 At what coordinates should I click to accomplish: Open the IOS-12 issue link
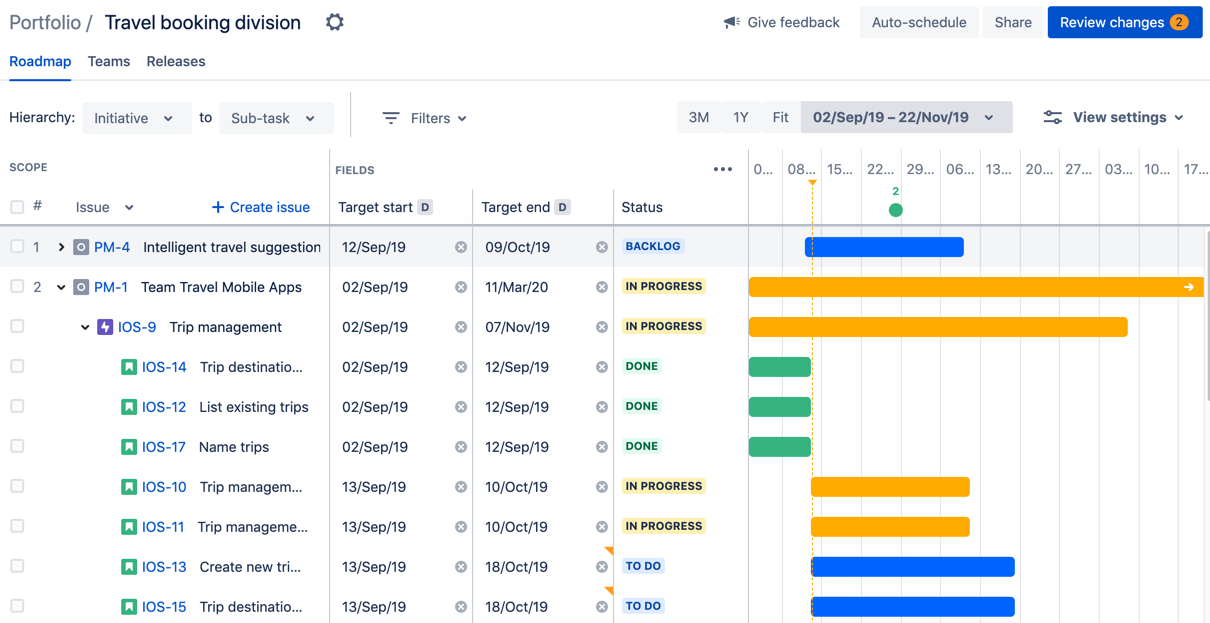[164, 407]
